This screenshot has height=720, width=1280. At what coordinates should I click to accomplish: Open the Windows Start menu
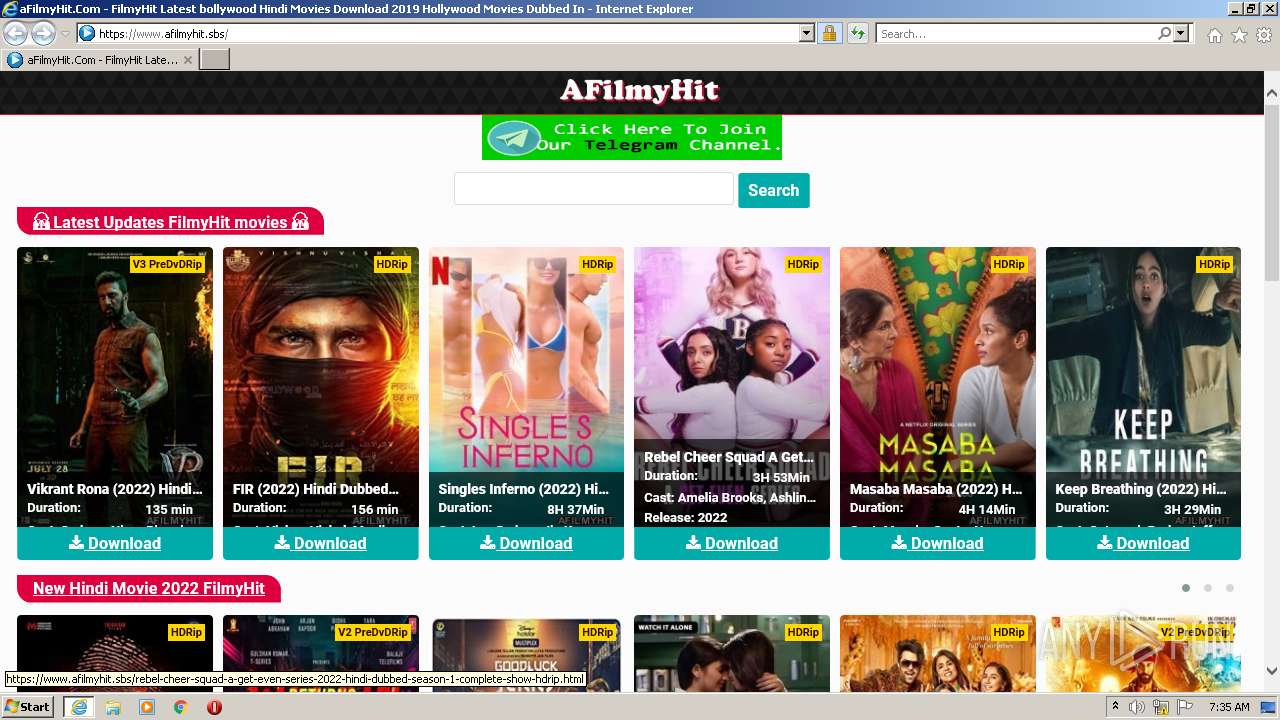pyautogui.click(x=27, y=707)
